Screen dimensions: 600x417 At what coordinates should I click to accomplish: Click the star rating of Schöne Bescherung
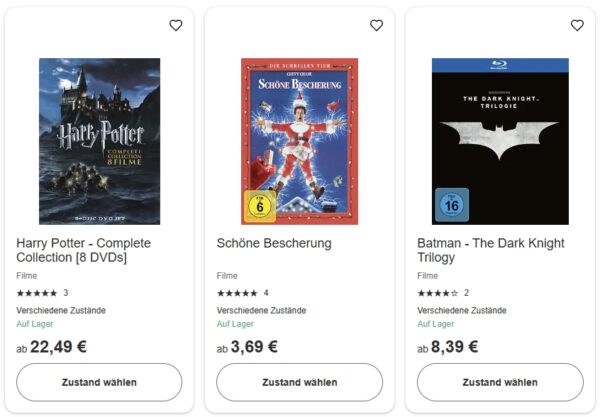pos(237,293)
